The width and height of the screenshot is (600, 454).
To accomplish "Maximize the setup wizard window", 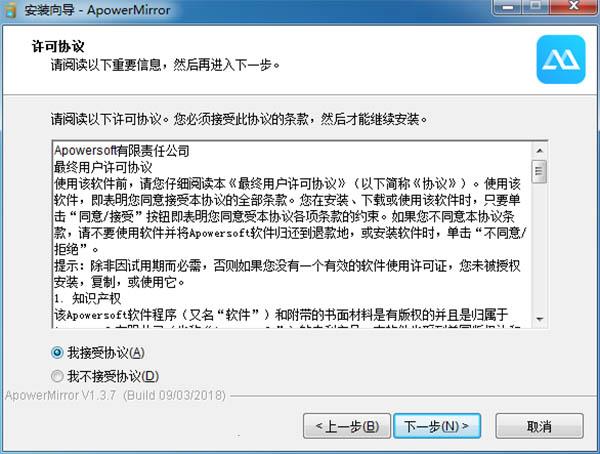I will (x=536, y=7).
